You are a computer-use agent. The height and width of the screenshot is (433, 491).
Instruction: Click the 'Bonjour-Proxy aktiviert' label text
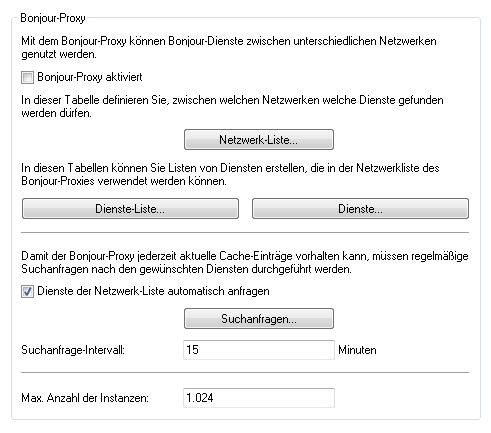[x=90, y=77]
